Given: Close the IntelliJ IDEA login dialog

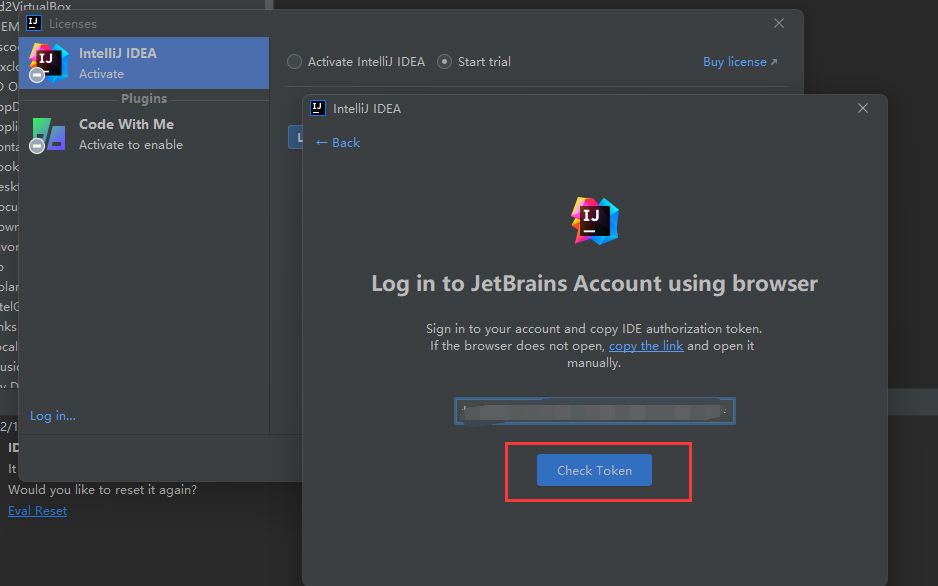Looking at the screenshot, I should pyautogui.click(x=863, y=108).
